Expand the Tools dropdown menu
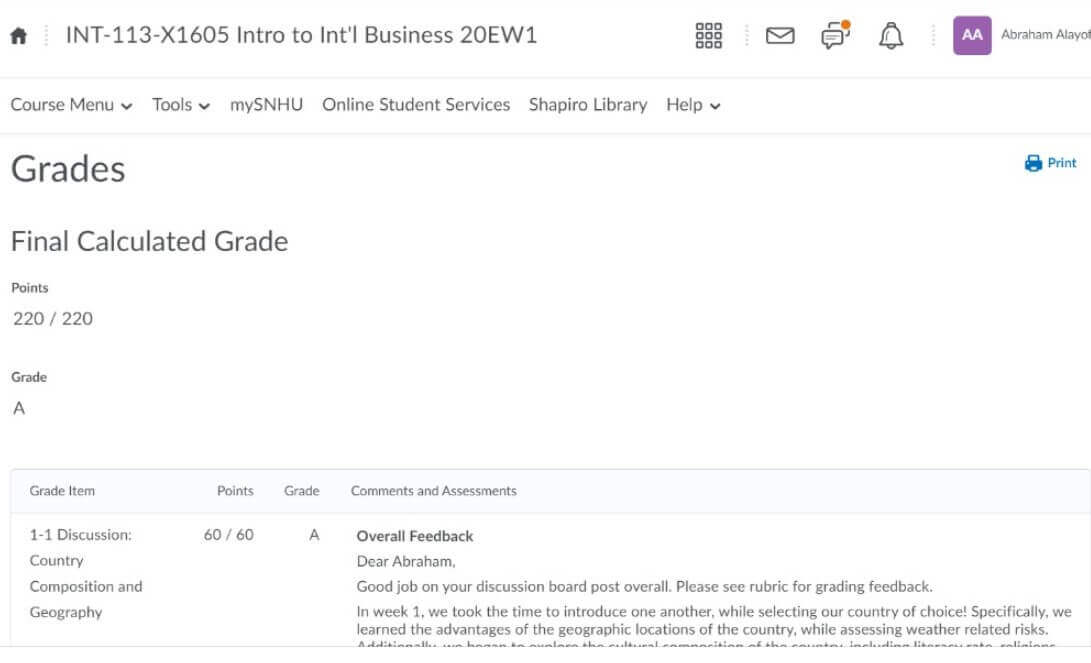The image size is (1091, 663). click(x=181, y=105)
